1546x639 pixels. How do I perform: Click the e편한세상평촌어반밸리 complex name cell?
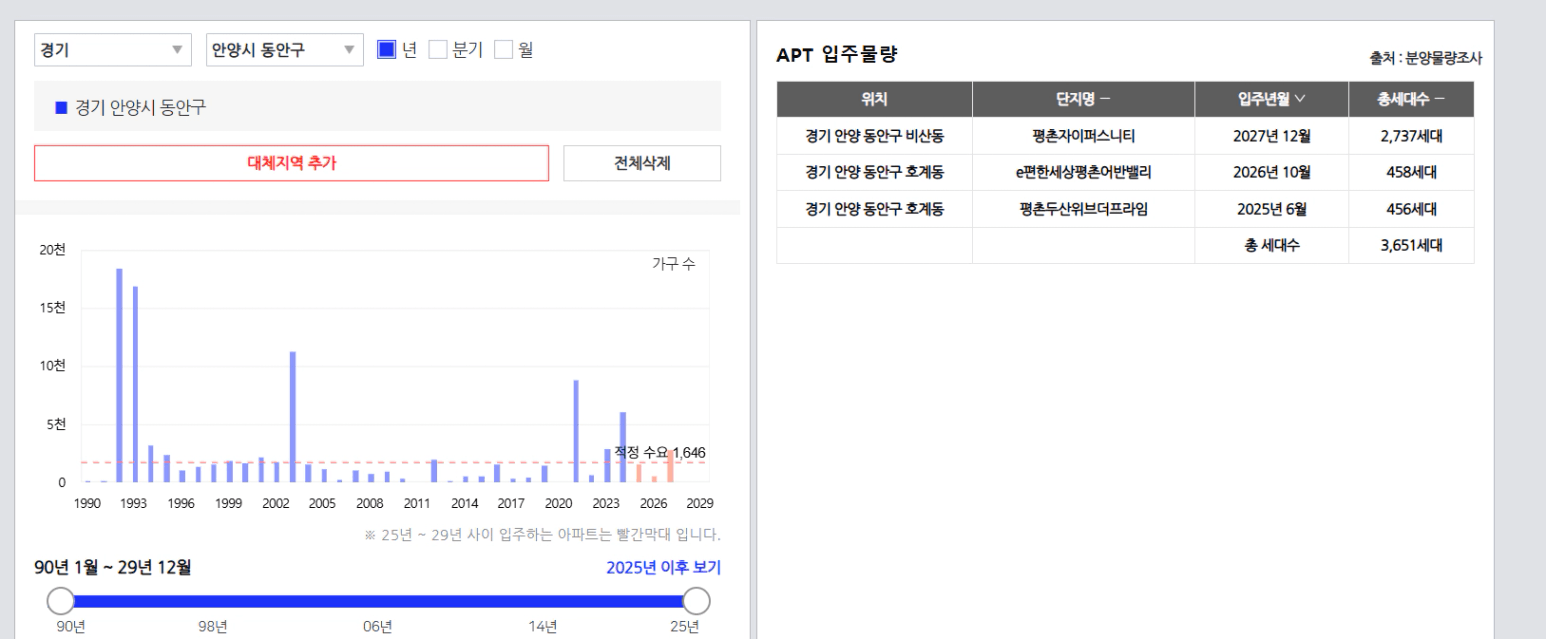coord(1083,172)
